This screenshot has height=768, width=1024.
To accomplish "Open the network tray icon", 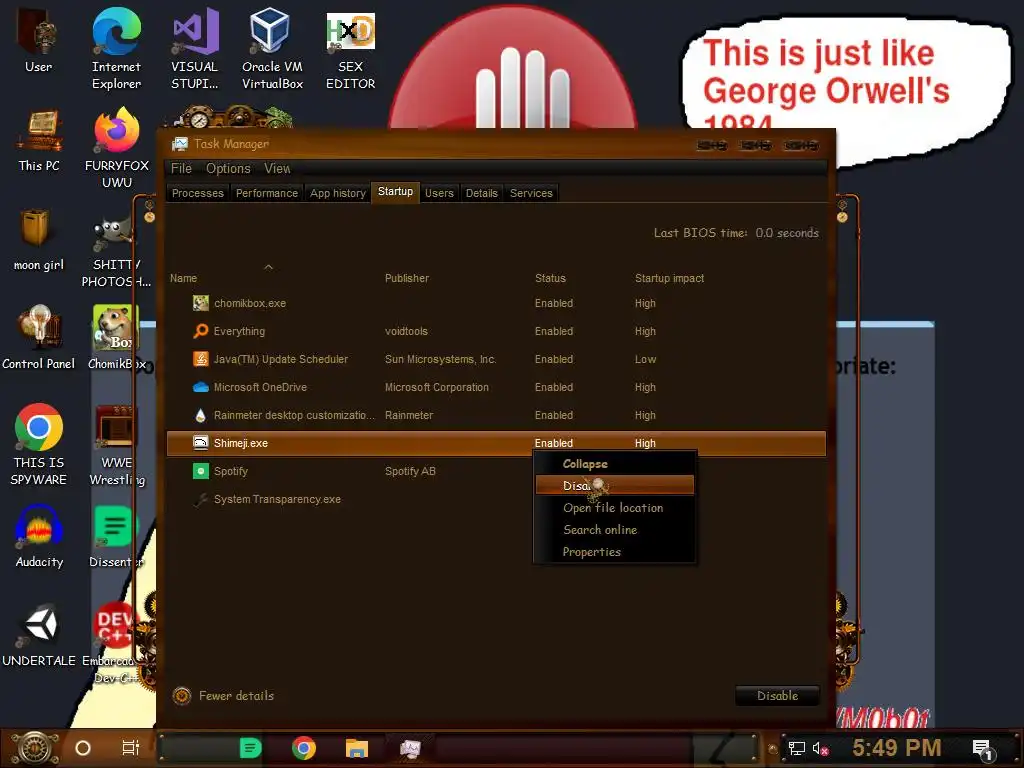I will [796, 748].
